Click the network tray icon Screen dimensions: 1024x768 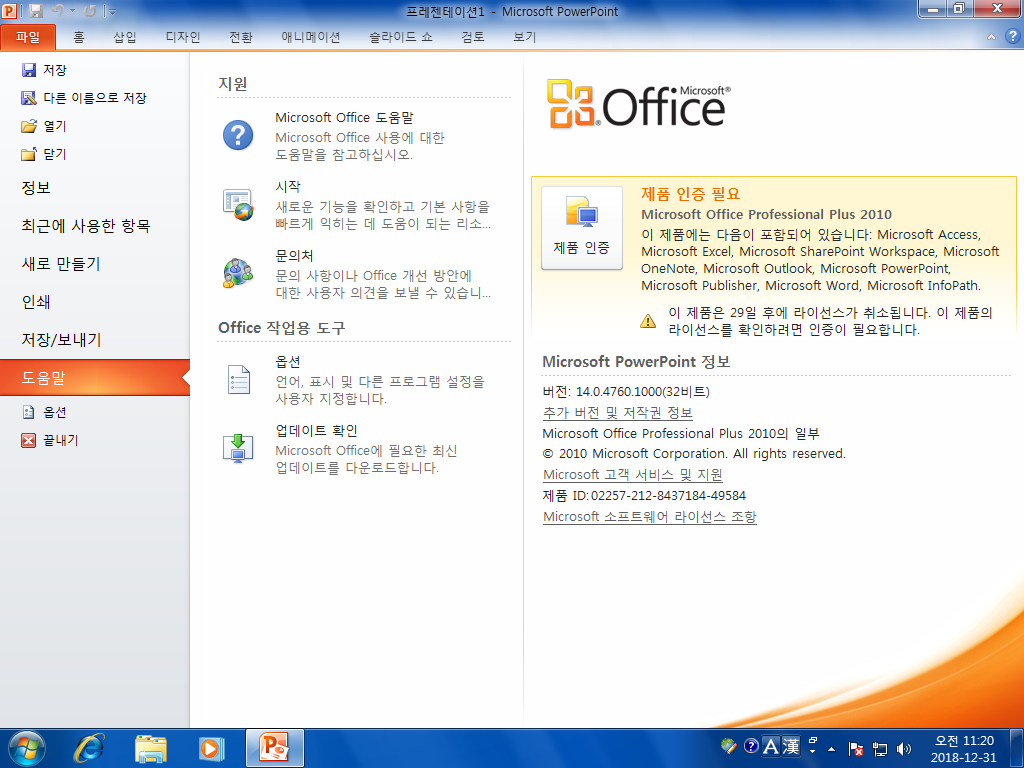coord(880,749)
